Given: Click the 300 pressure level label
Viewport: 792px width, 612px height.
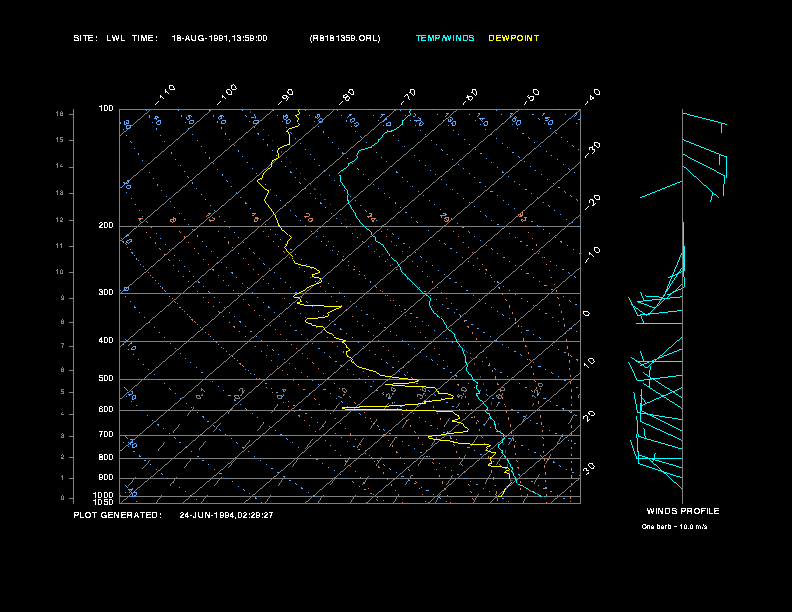Looking at the screenshot, I should pos(106,292).
